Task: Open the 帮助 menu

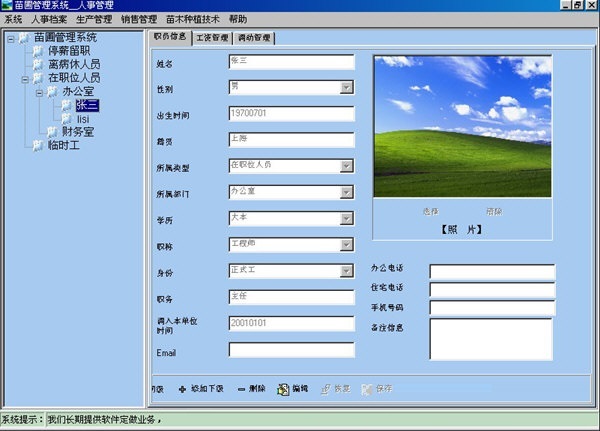Action: click(238, 20)
